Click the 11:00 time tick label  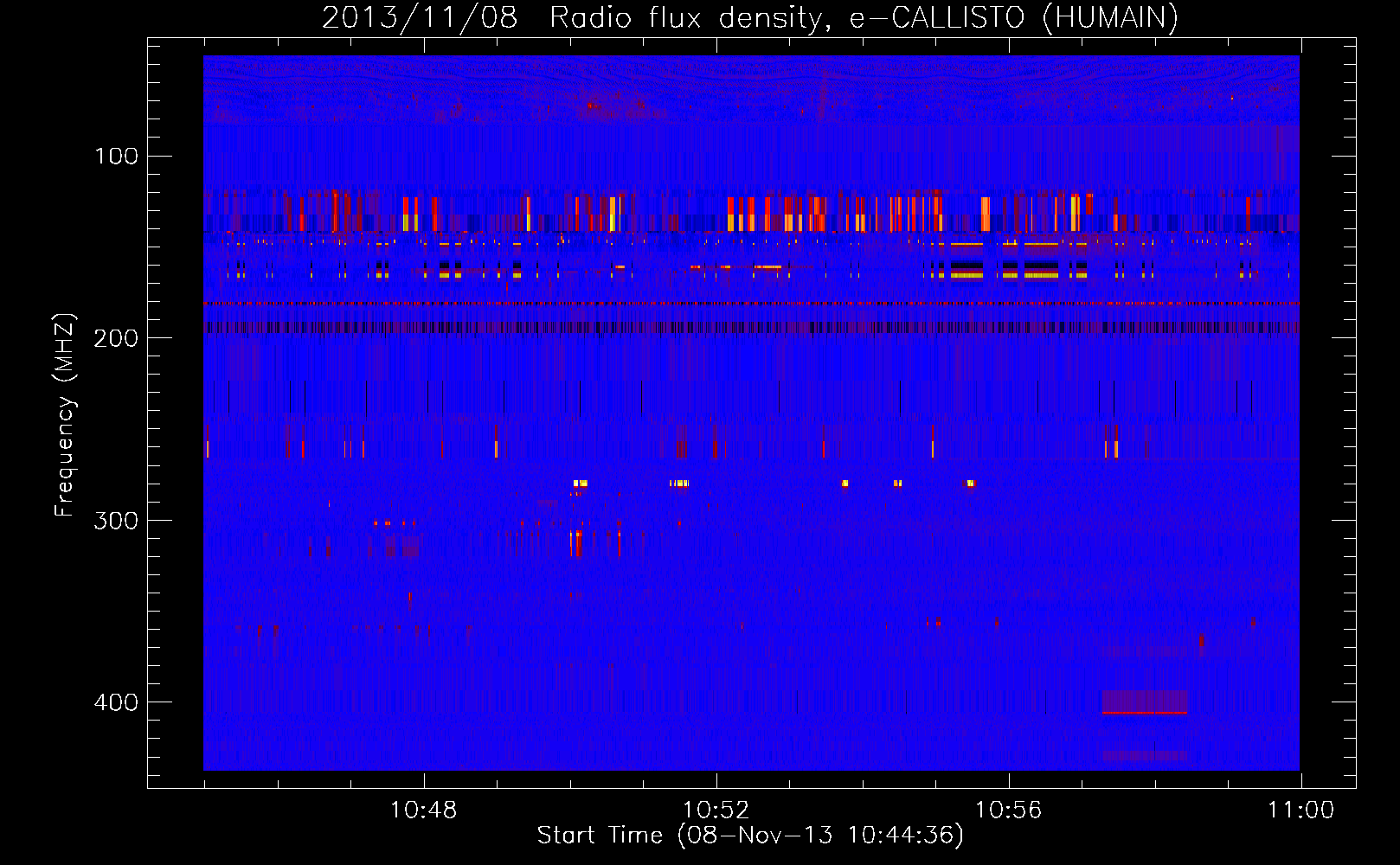coord(1301,811)
